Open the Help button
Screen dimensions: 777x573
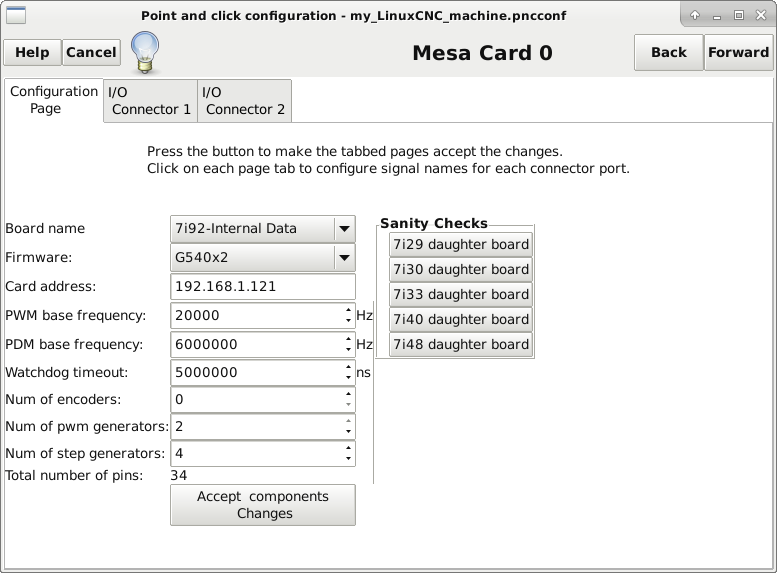point(32,53)
